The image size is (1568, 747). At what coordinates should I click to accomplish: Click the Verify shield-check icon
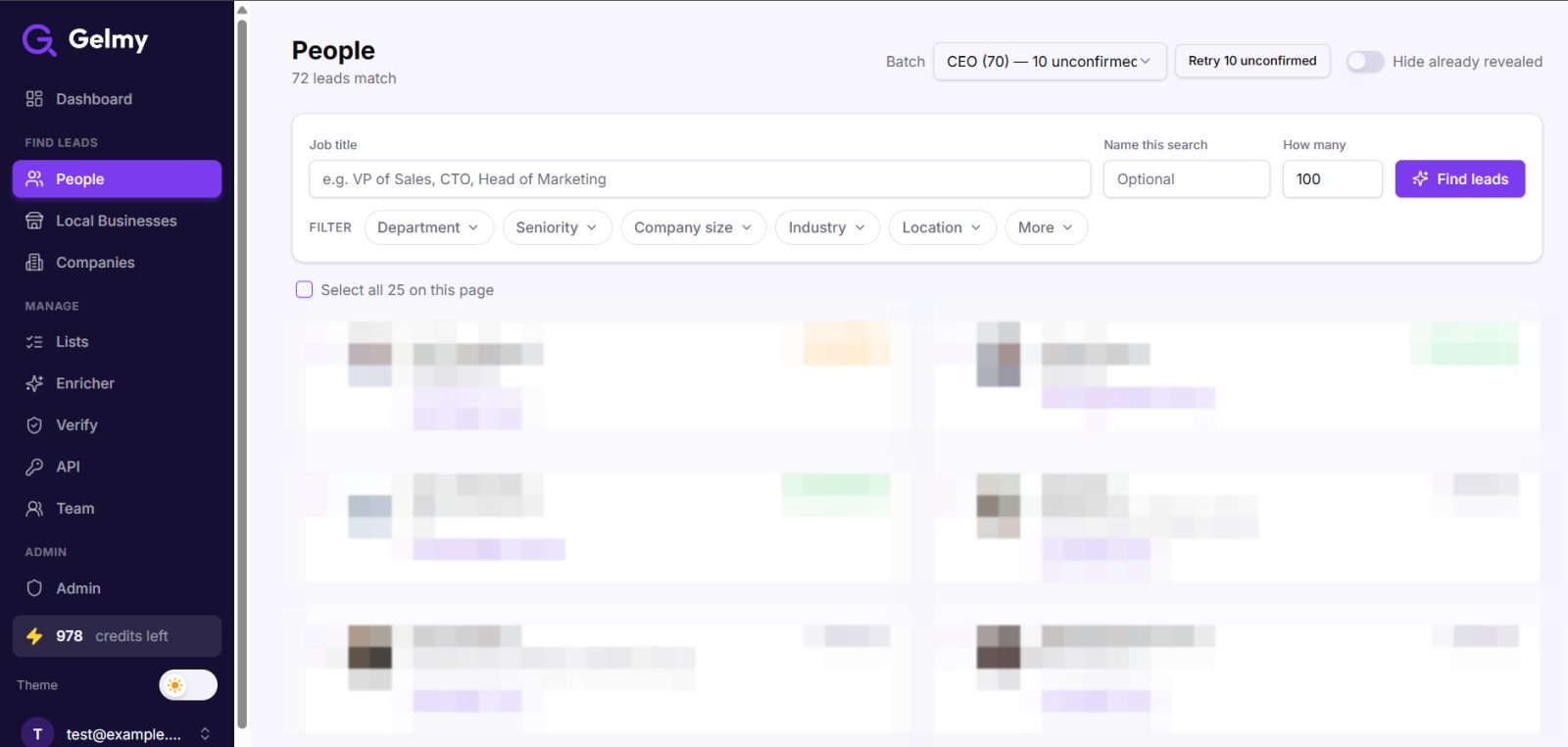(x=34, y=425)
